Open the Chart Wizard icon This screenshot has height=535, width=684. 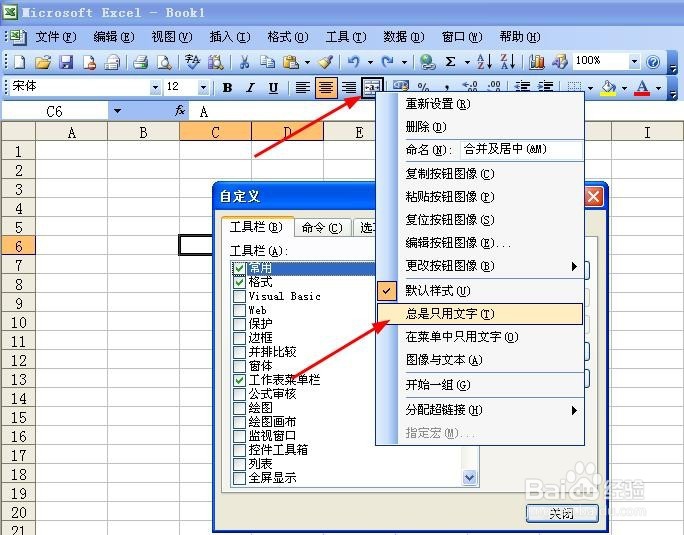click(537, 62)
